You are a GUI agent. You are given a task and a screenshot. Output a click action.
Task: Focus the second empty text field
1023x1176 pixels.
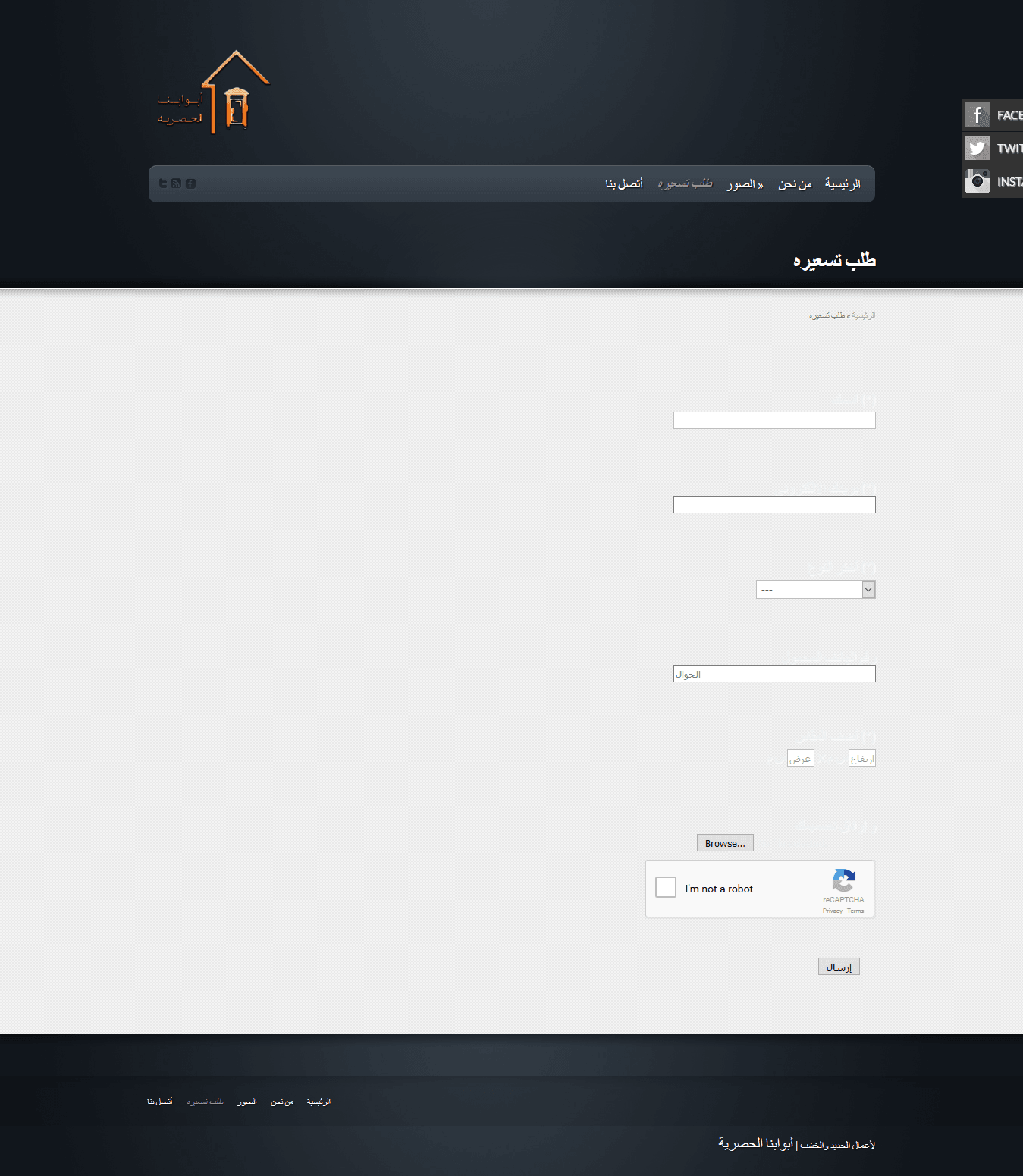(774, 505)
